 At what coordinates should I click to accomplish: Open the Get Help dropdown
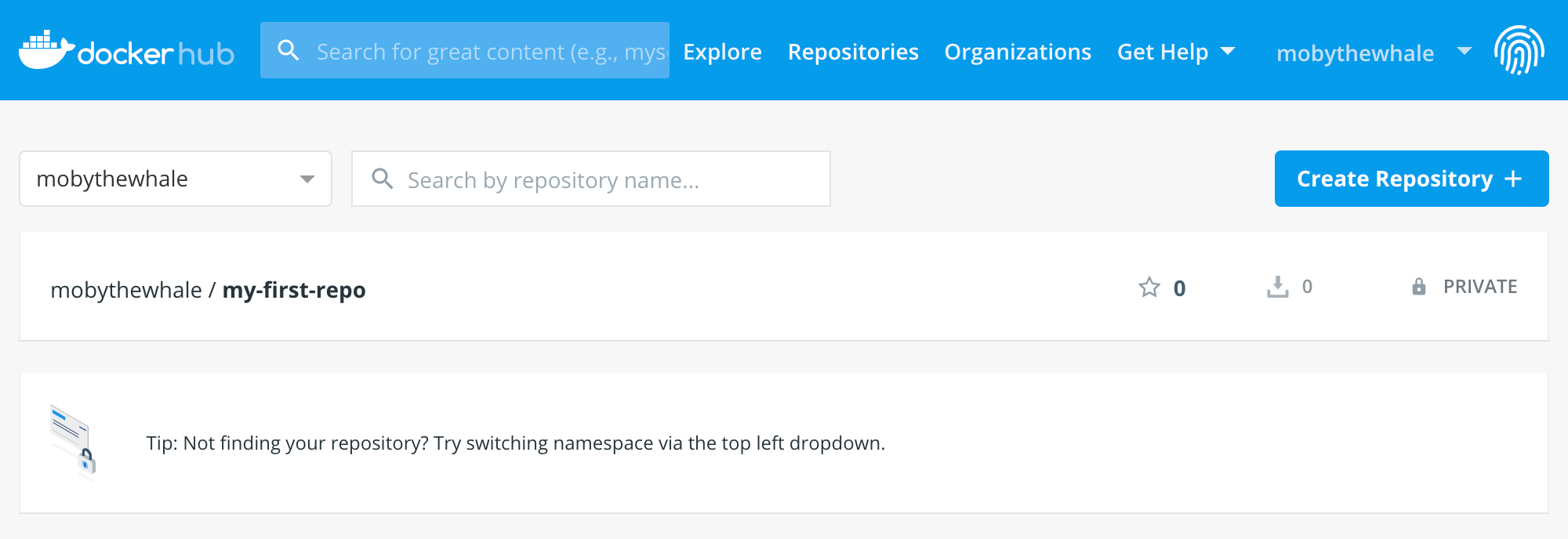pyautogui.click(x=1176, y=52)
